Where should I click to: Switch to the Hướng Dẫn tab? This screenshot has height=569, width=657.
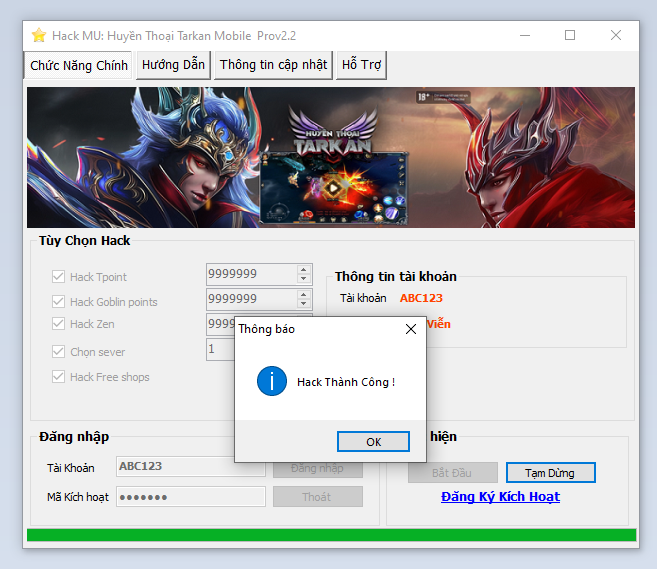pyautogui.click(x=173, y=65)
